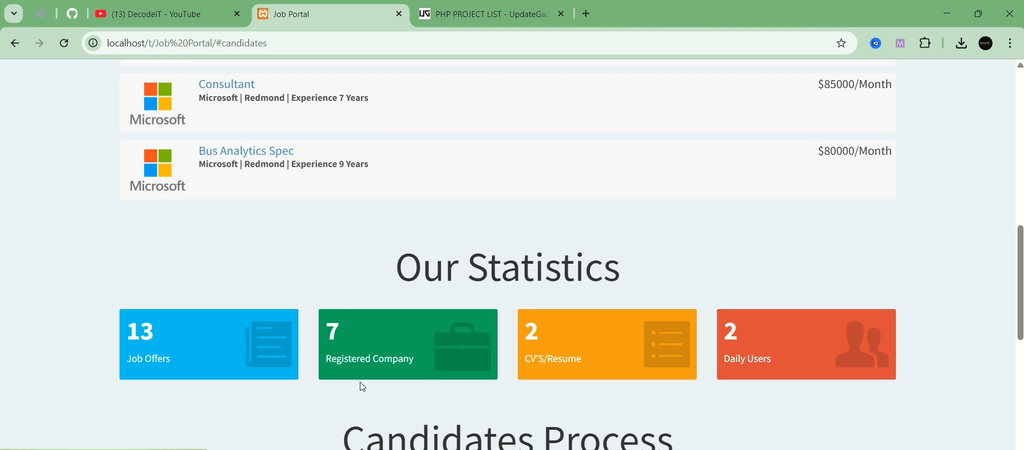Select the $80000/Month salary text
Image resolution: width=1024 pixels, height=450 pixels.
(854, 151)
